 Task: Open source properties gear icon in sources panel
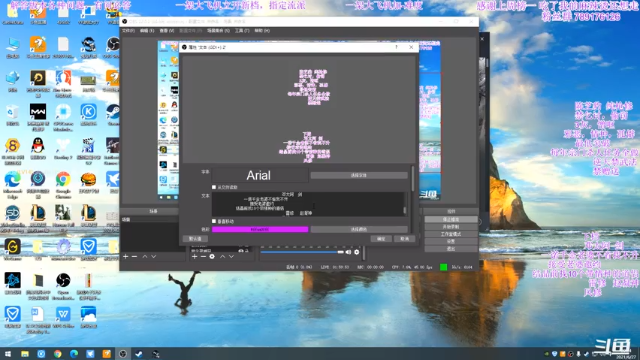[x=212, y=256]
